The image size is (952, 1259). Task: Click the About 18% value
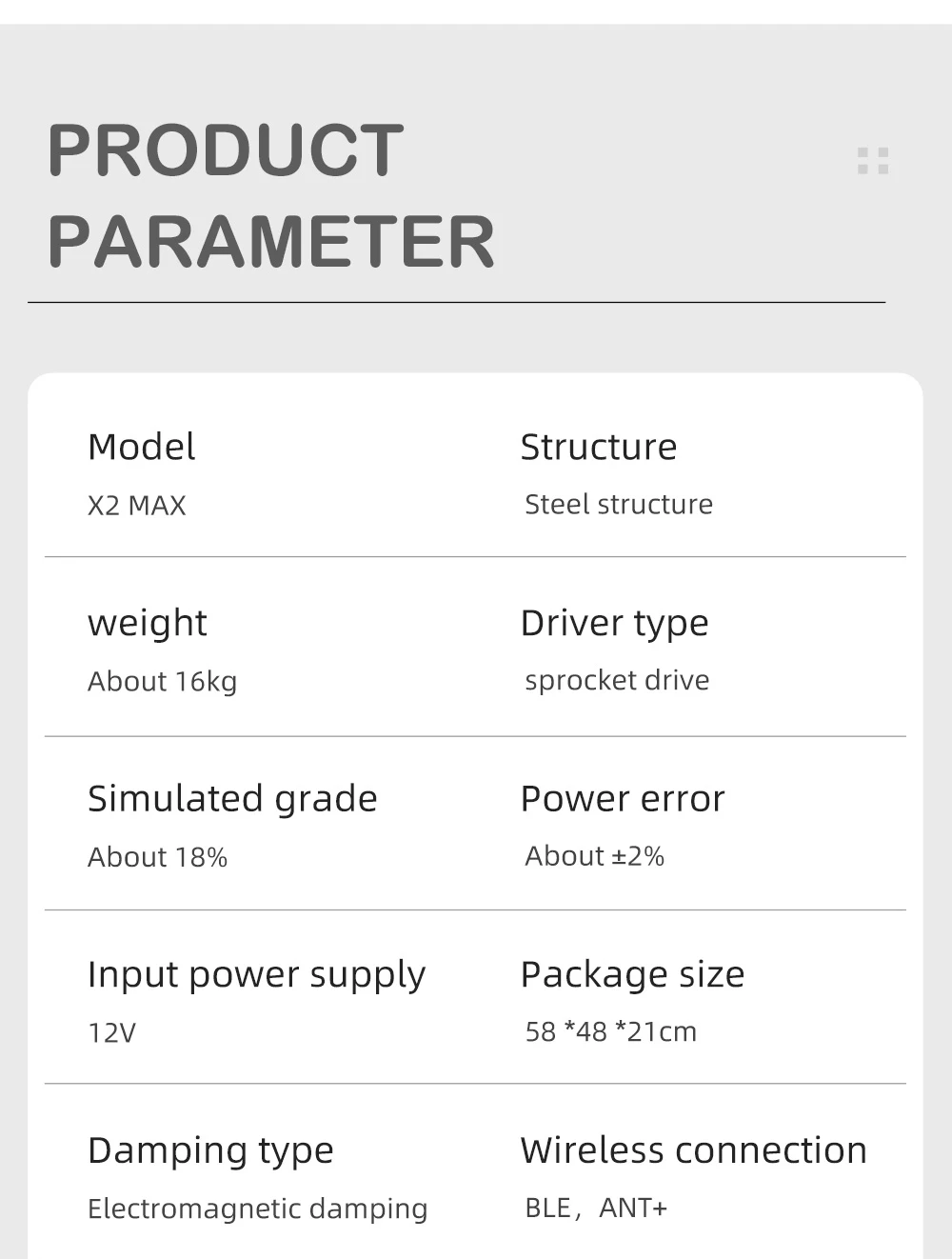(158, 857)
